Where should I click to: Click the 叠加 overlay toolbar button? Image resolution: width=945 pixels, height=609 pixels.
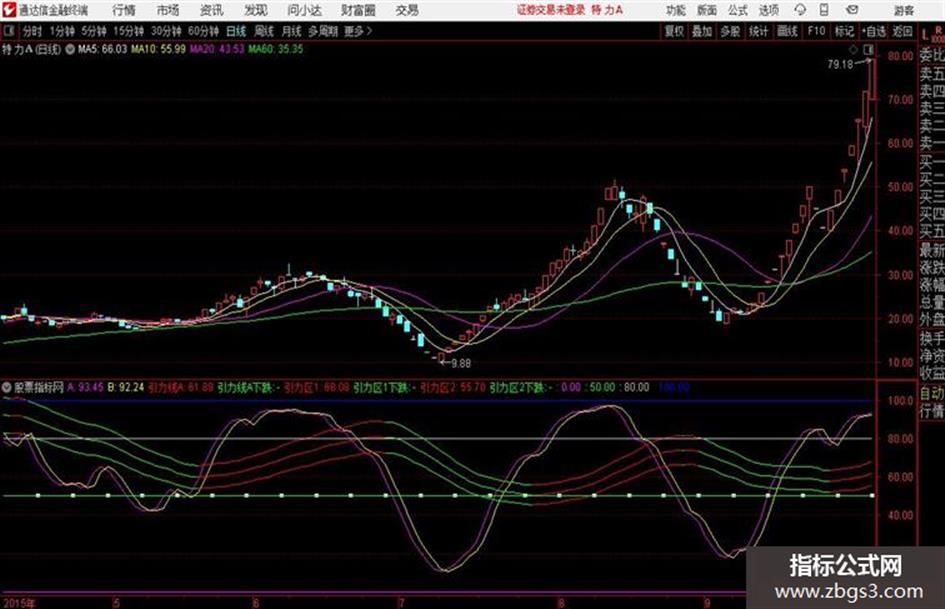click(702, 31)
